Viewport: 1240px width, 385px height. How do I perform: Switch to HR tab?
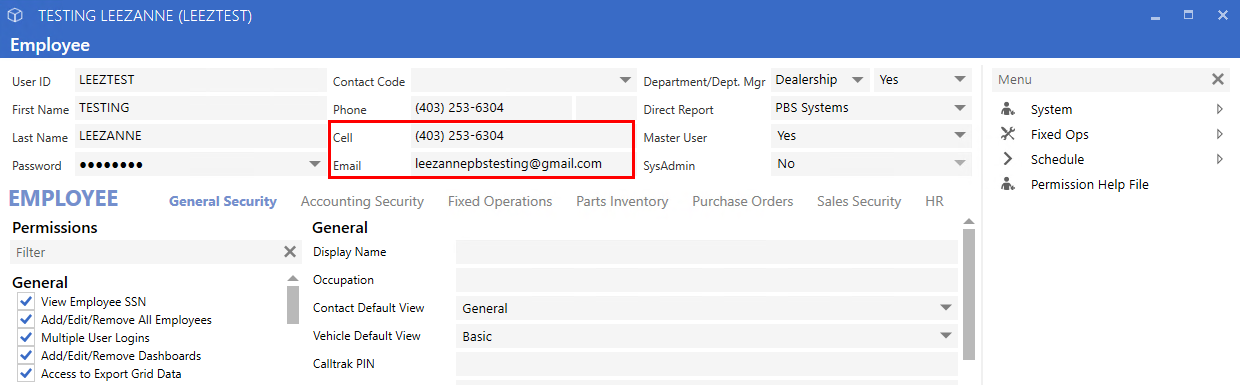[x=934, y=201]
